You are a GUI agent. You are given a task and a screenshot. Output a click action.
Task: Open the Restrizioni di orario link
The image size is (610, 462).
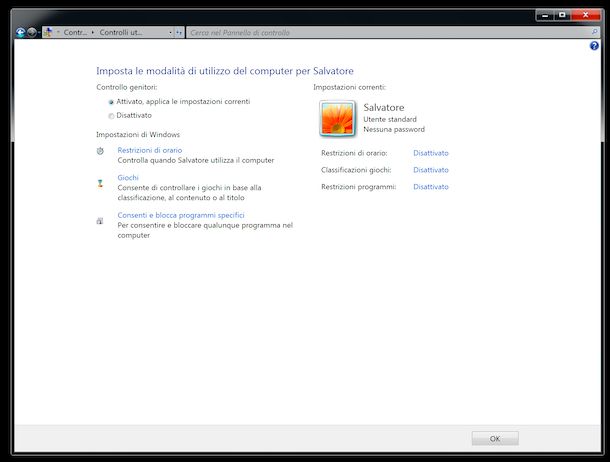coord(150,150)
